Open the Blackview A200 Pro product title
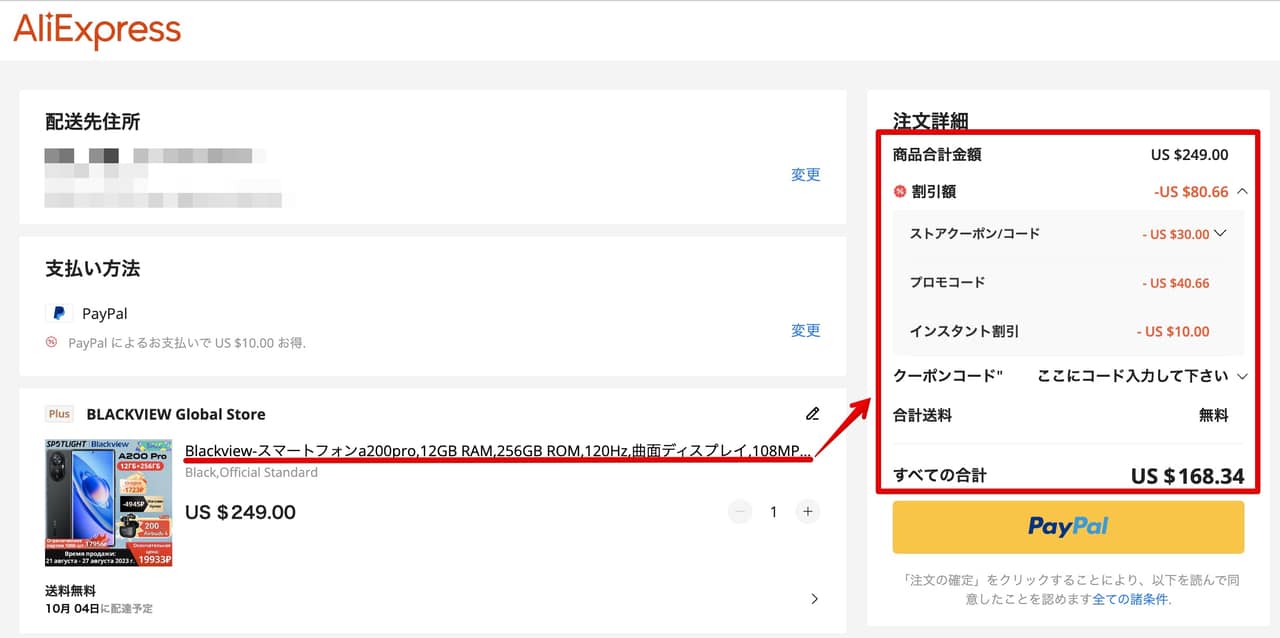1280x638 pixels. pyautogui.click(x=498, y=452)
